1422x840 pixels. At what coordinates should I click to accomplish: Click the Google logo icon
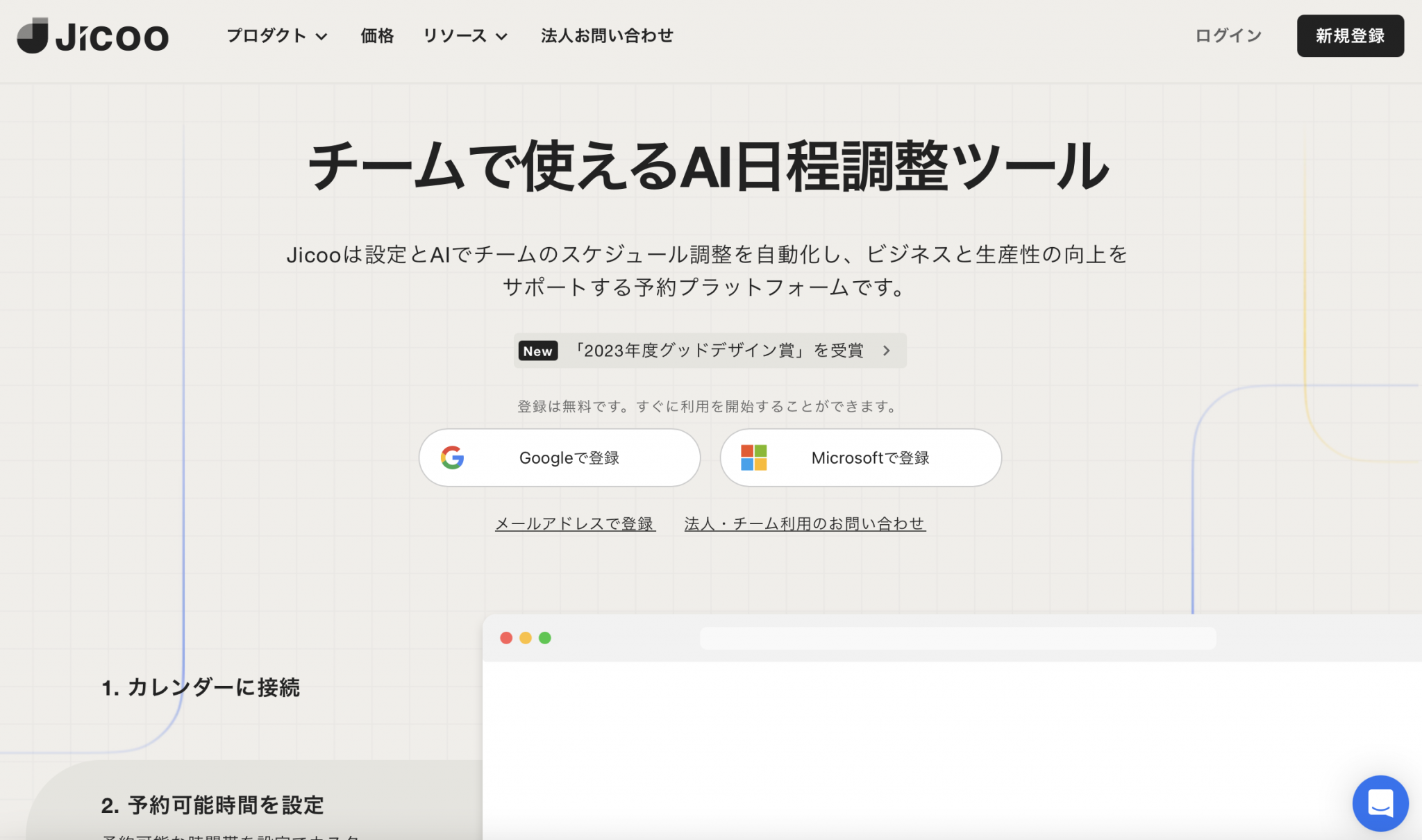tap(452, 457)
